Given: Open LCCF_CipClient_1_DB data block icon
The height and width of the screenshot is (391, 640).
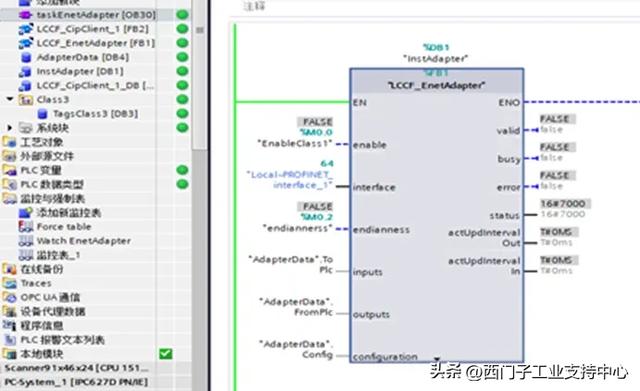Looking at the screenshot, I should [25, 85].
